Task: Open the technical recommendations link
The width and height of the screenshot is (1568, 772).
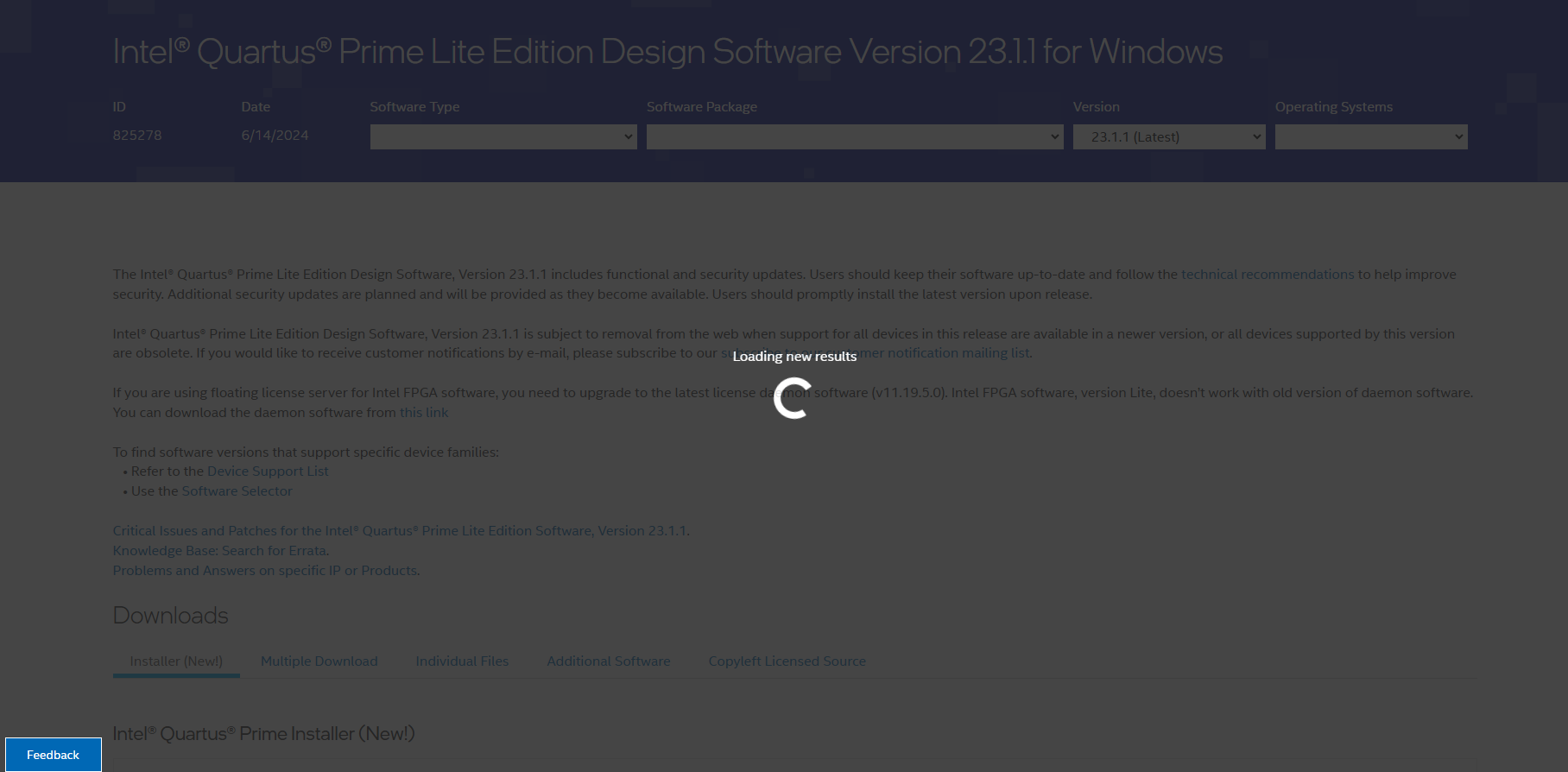Action: [1268, 274]
